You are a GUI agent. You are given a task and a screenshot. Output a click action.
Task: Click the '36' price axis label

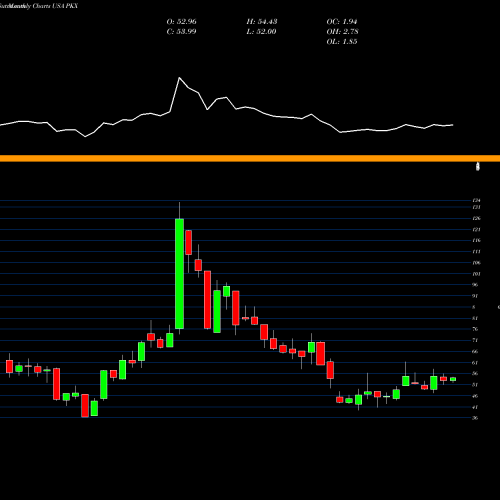click(x=475, y=418)
